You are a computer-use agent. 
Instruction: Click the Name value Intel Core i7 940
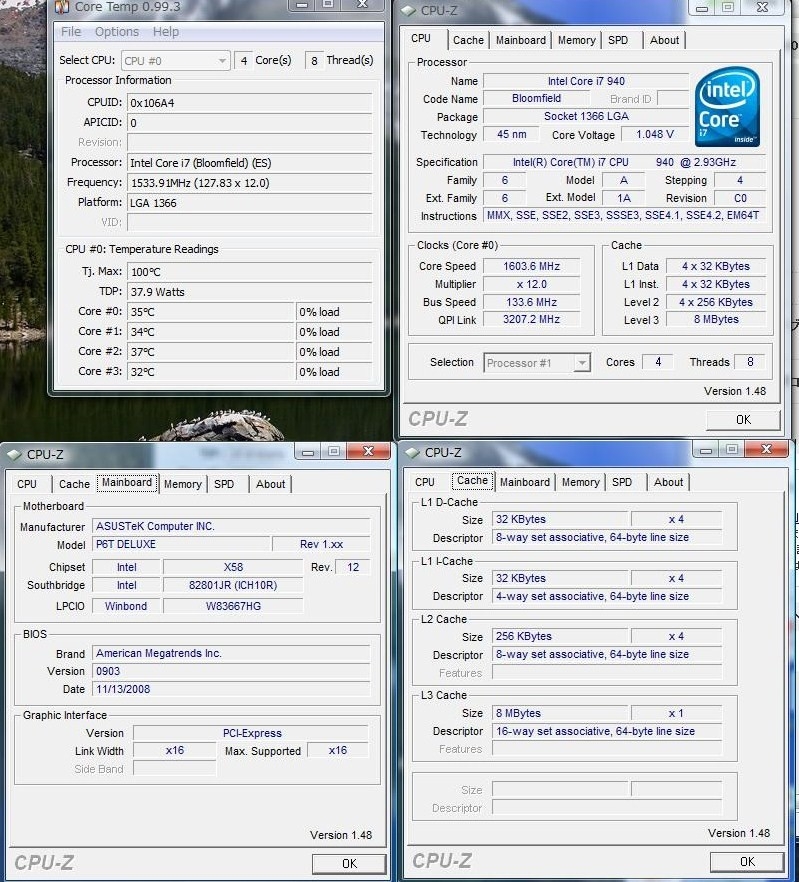pyautogui.click(x=586, y=81)
